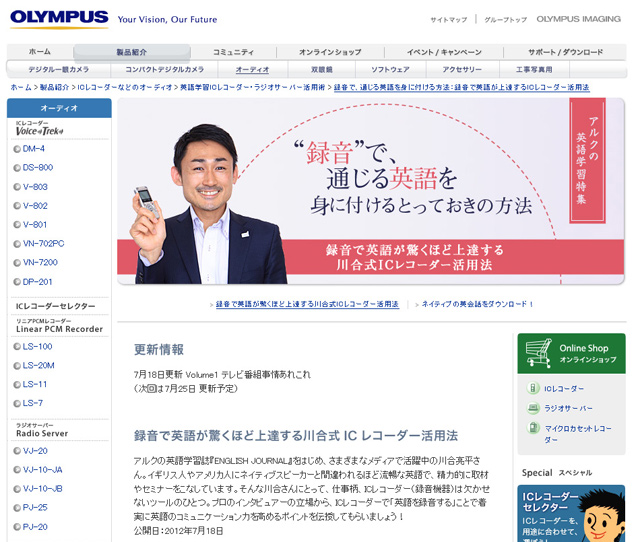
Task: Open 双眼鏡 submenu item
Action: [x=322, y=69]
